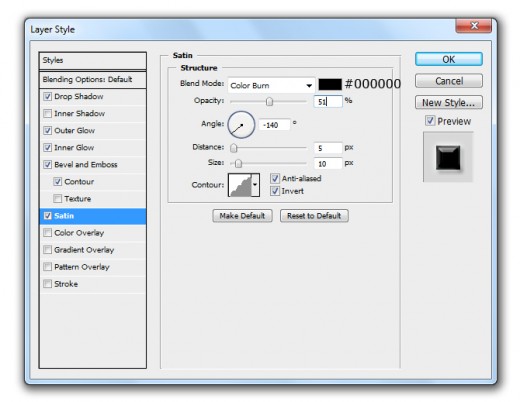Enable the Pattern Overlay checkbox
This screenshot has height=402, width=520.
pos(47,267)
